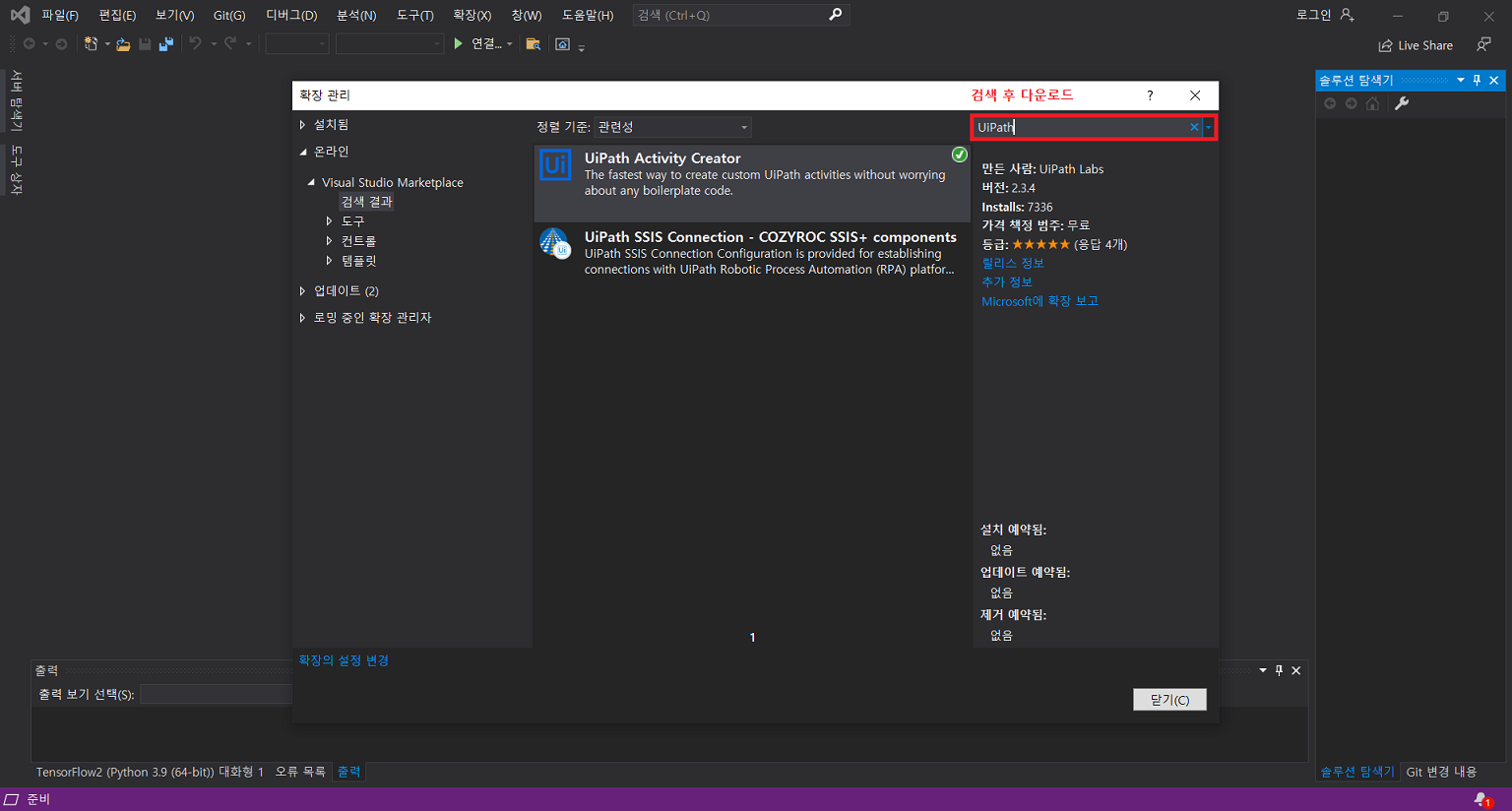Select the UiPath SSIS Connection list entry

tap(752, 253)
